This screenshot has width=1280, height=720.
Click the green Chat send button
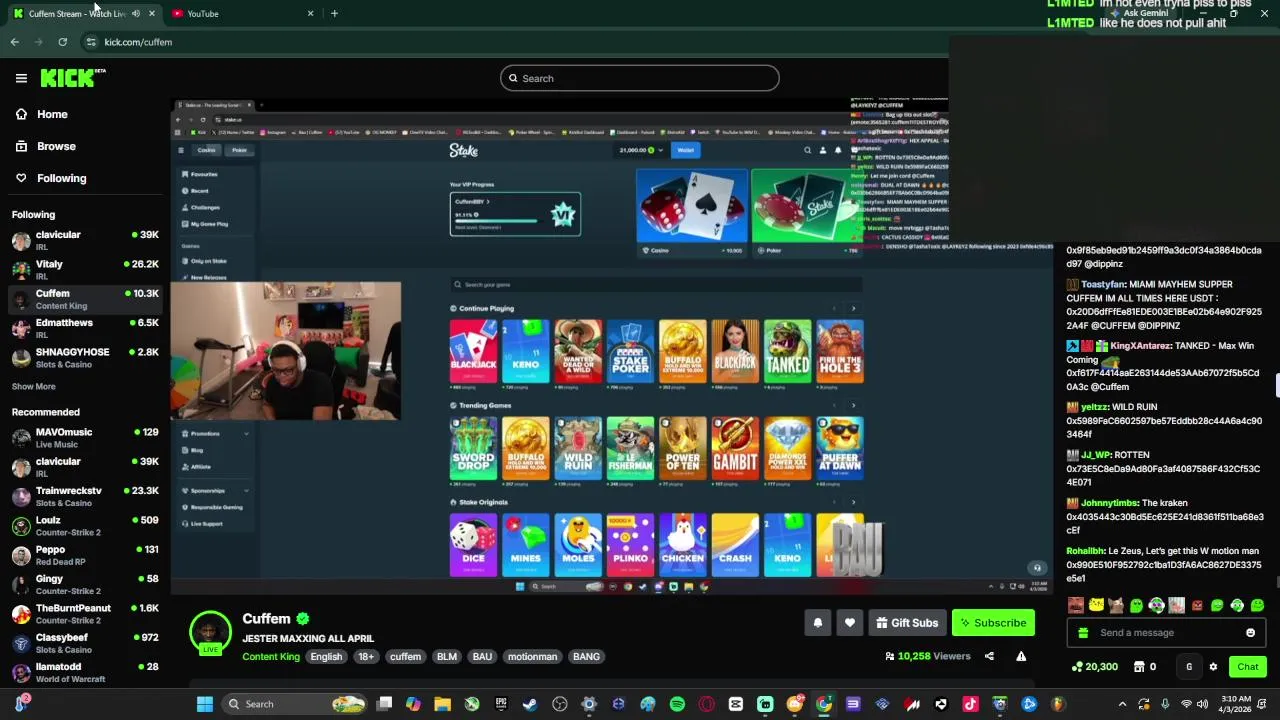1248,667
